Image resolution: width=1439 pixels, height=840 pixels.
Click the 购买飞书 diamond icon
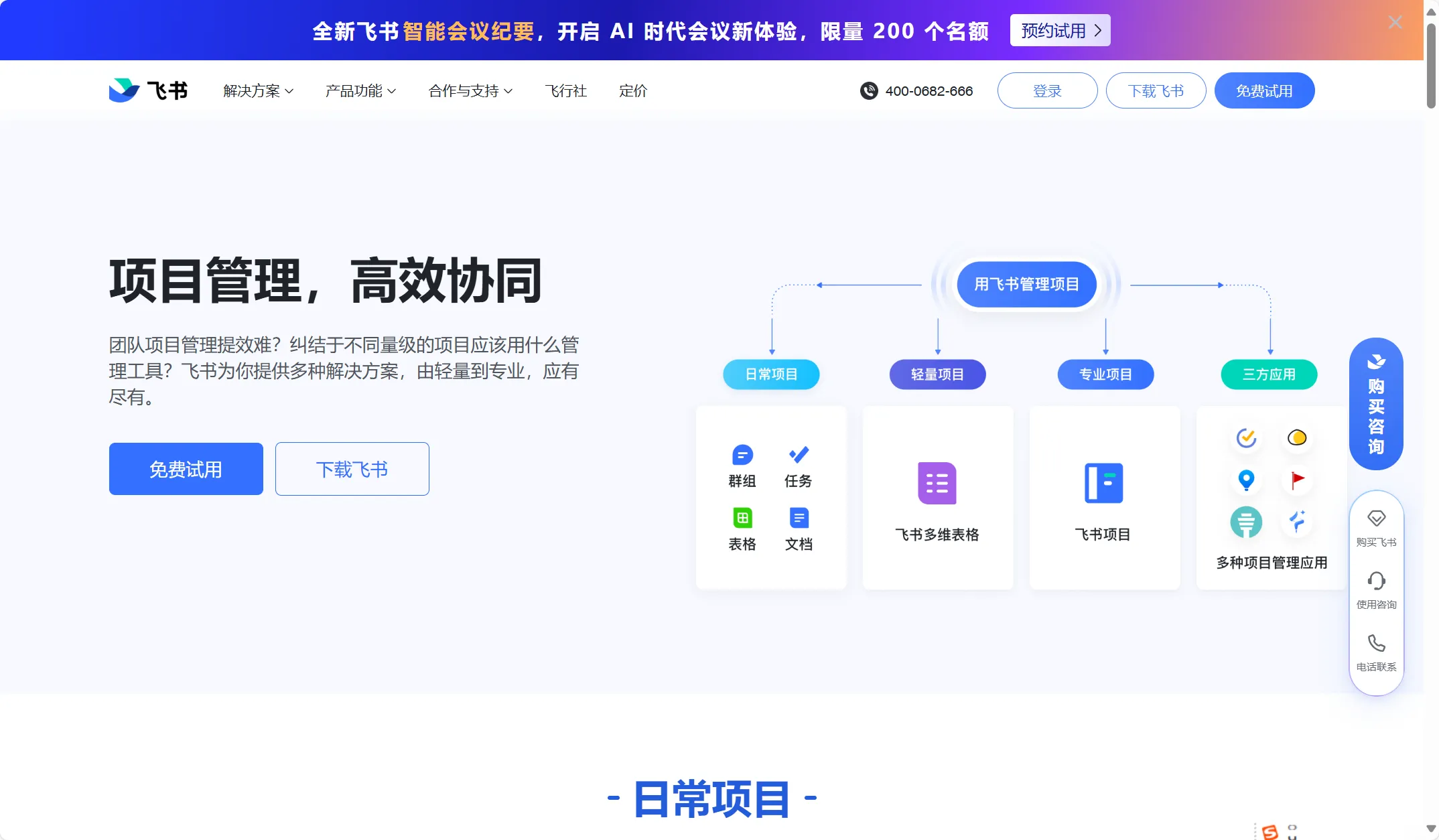point(1377,518)
